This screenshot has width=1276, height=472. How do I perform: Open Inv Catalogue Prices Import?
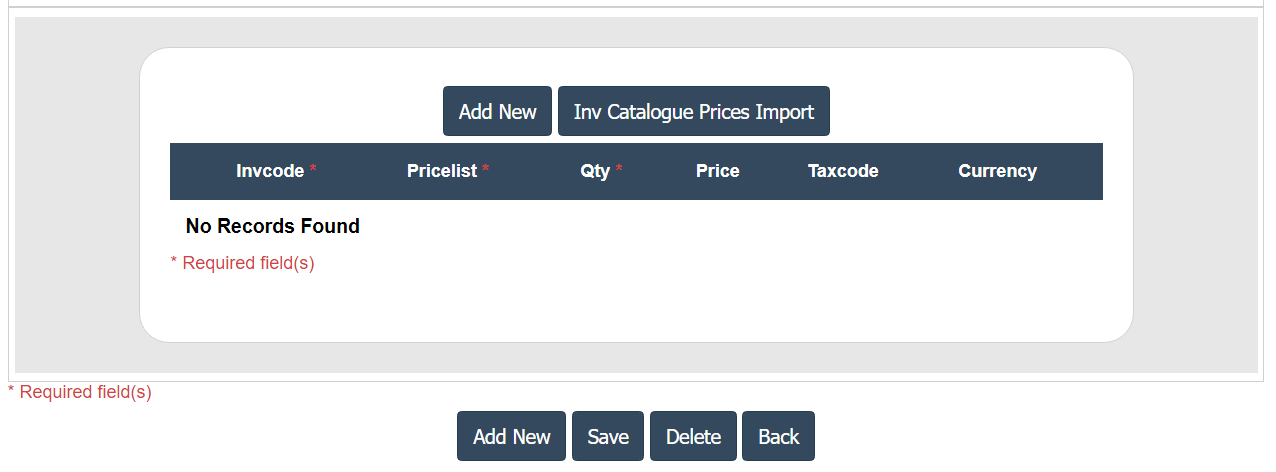click(x=693, y=112)
